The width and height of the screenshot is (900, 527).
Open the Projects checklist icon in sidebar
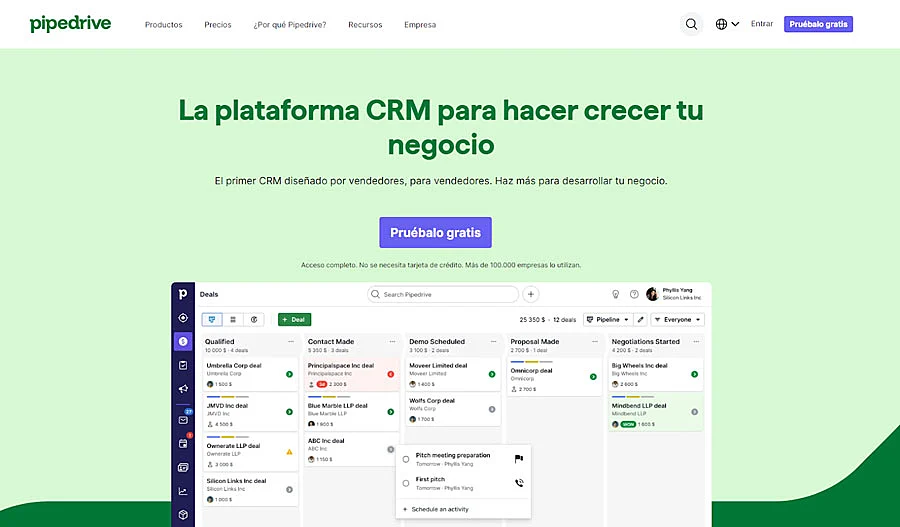(183, 365)
